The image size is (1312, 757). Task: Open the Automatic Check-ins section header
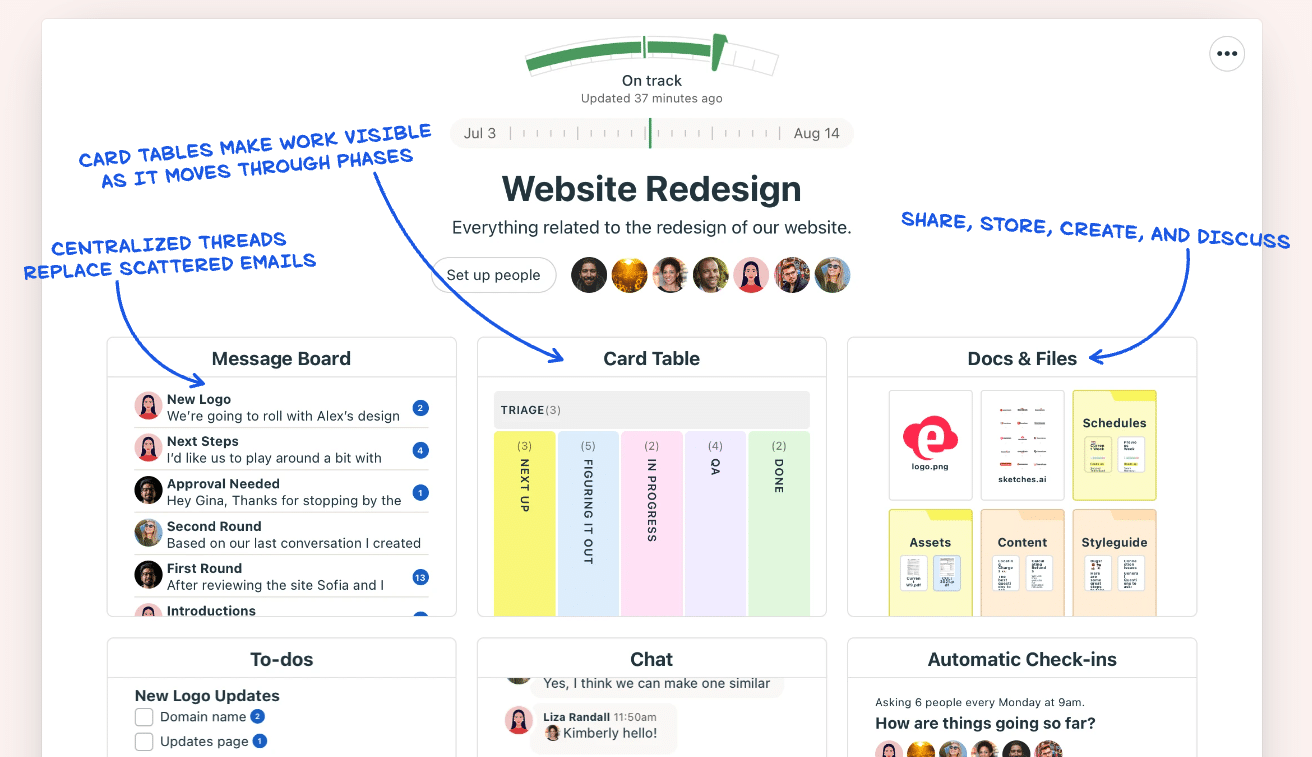(x=1021, y=659)
